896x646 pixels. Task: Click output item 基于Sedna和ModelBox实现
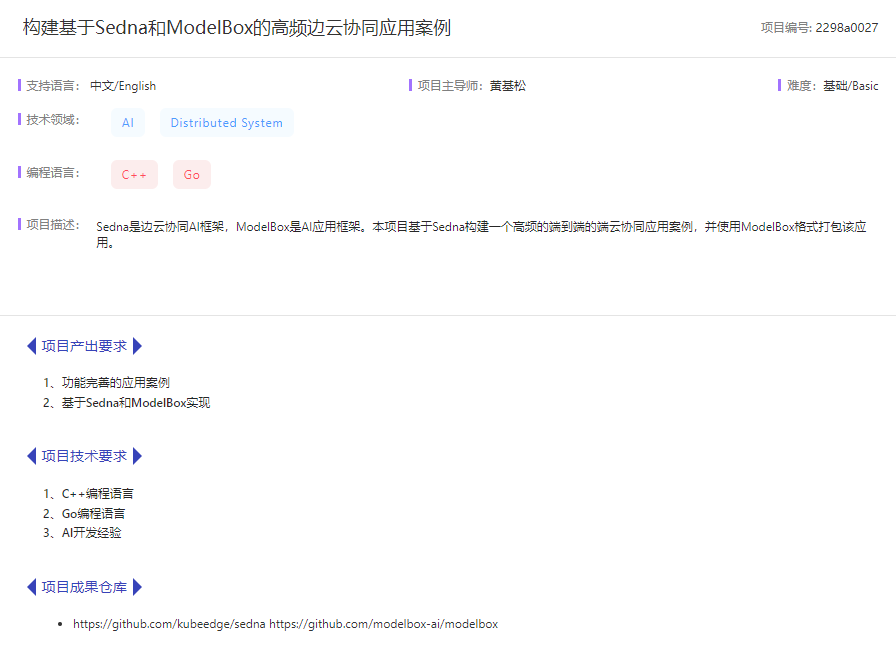click(x=136, y=402)
